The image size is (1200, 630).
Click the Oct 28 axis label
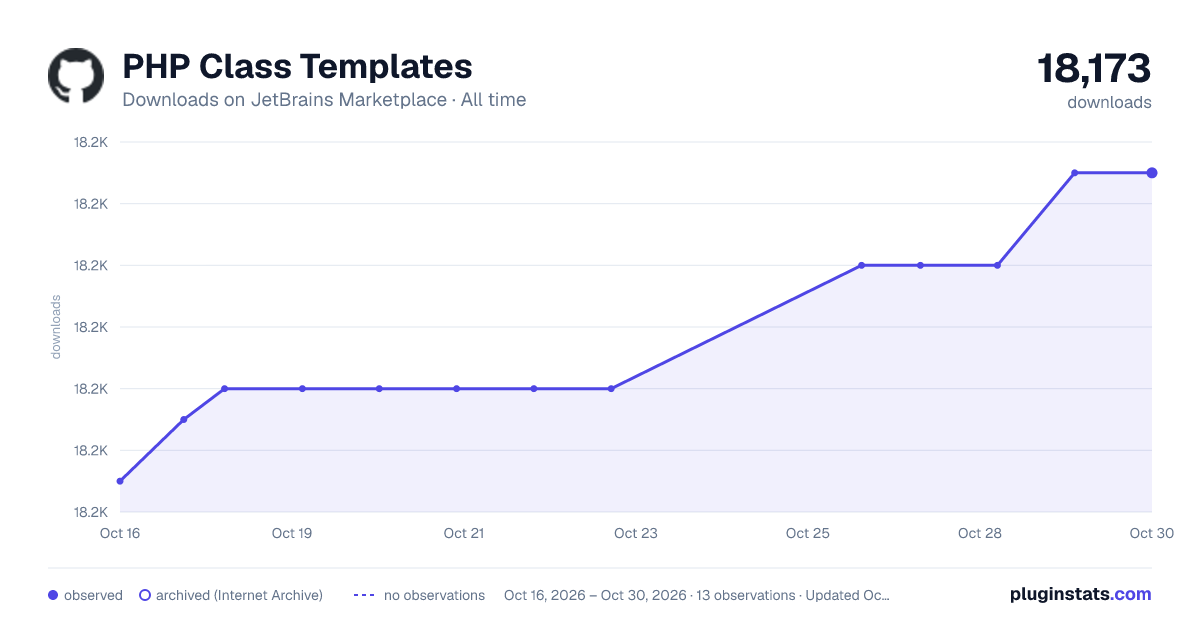pos(980,533)
